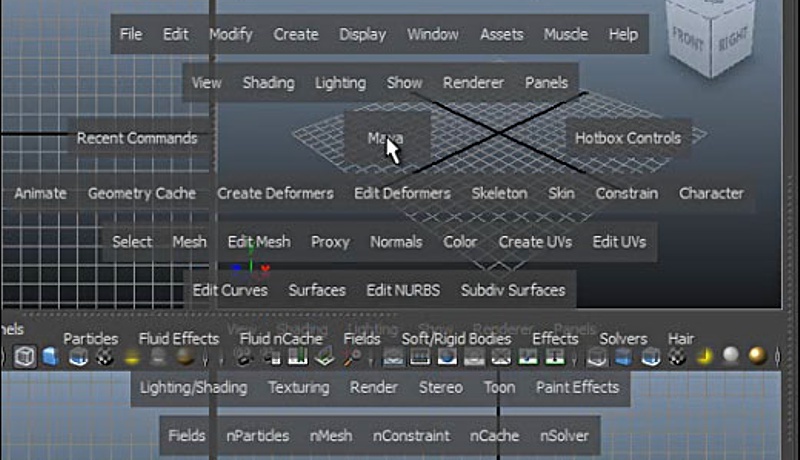Click blue Smooth Shade All icon in left panel
This screenshot has height=460, width=800.
point(50,356)
